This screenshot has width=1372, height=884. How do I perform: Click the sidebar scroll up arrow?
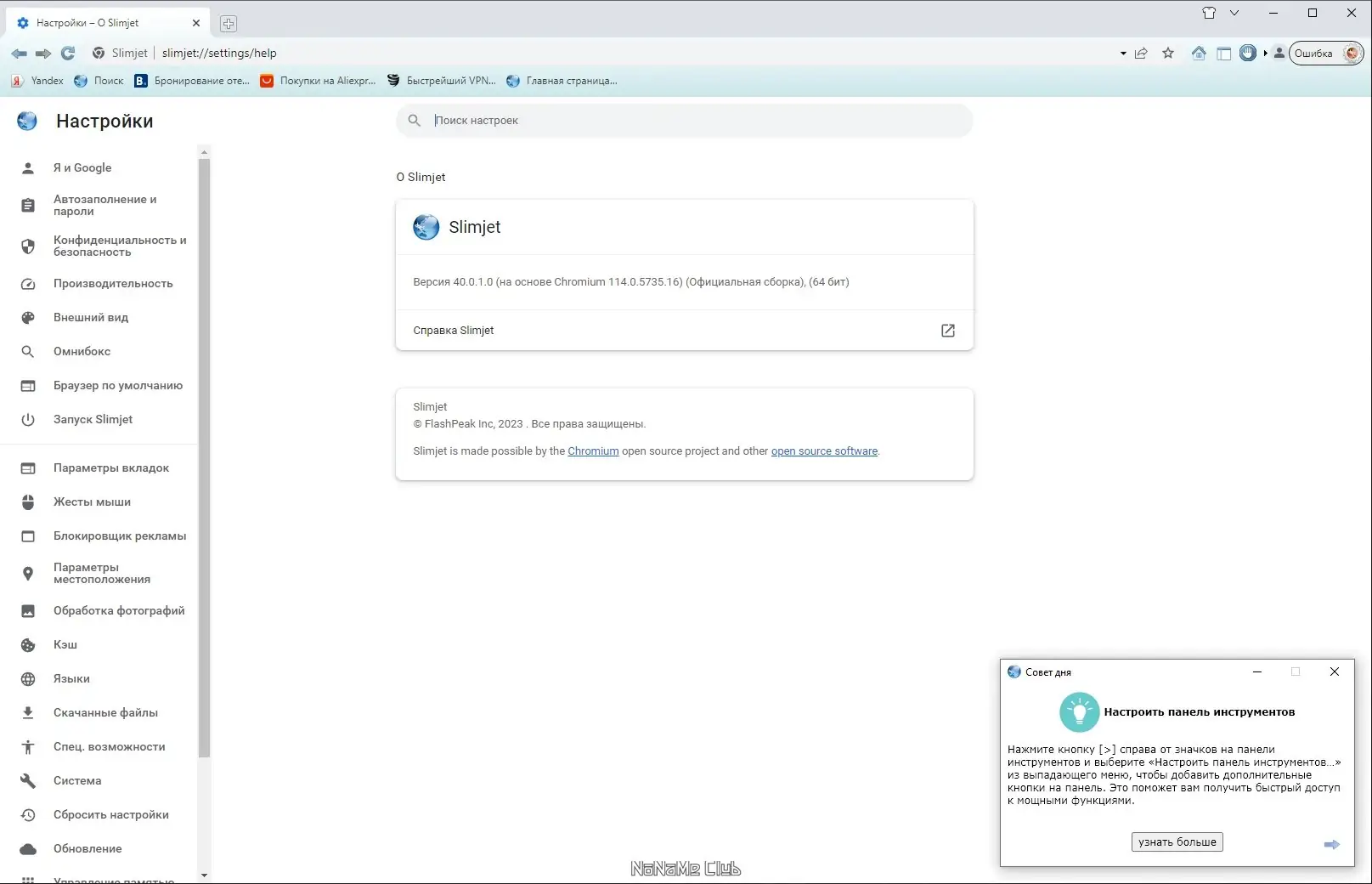pyautogui.click(x=204, y=152)
